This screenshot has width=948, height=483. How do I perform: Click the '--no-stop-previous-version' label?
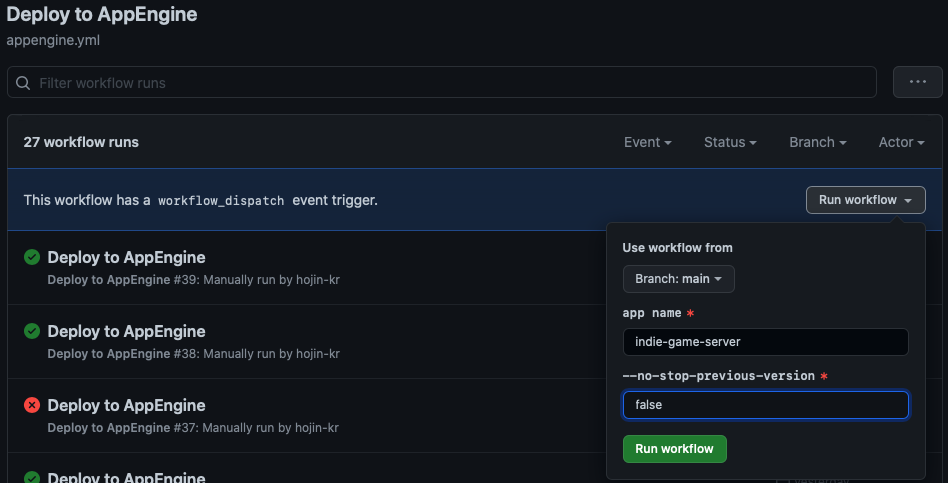tap(718, 376)
